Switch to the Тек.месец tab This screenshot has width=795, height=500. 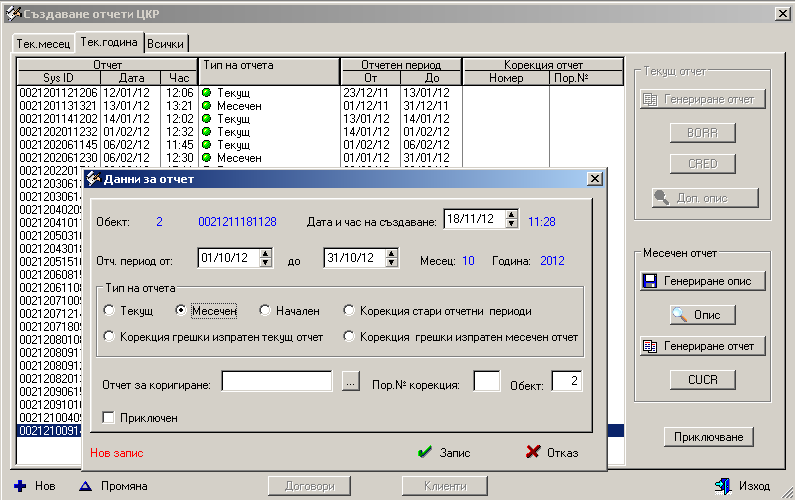point(43,44)
